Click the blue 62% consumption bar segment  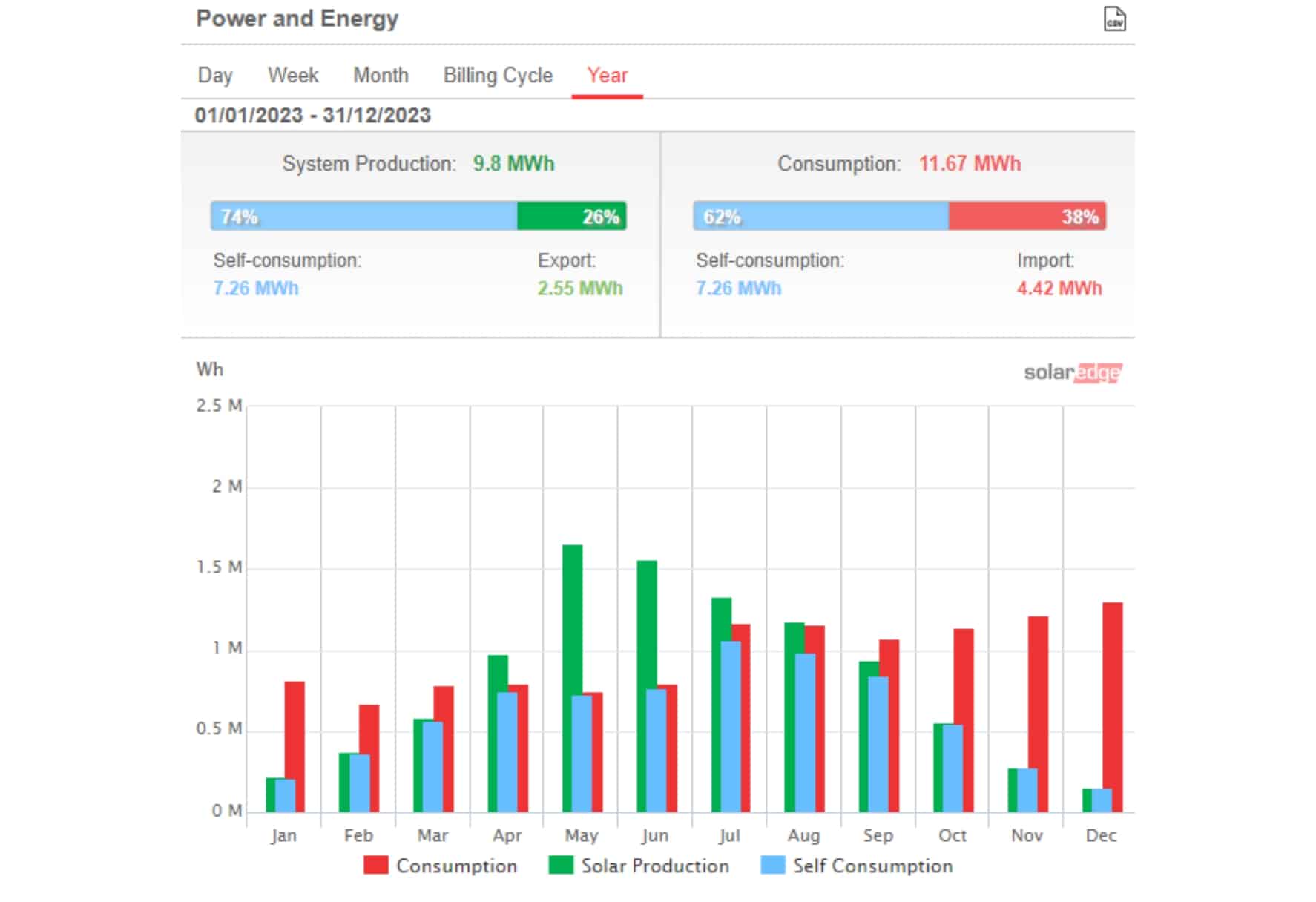pos(821,216)
